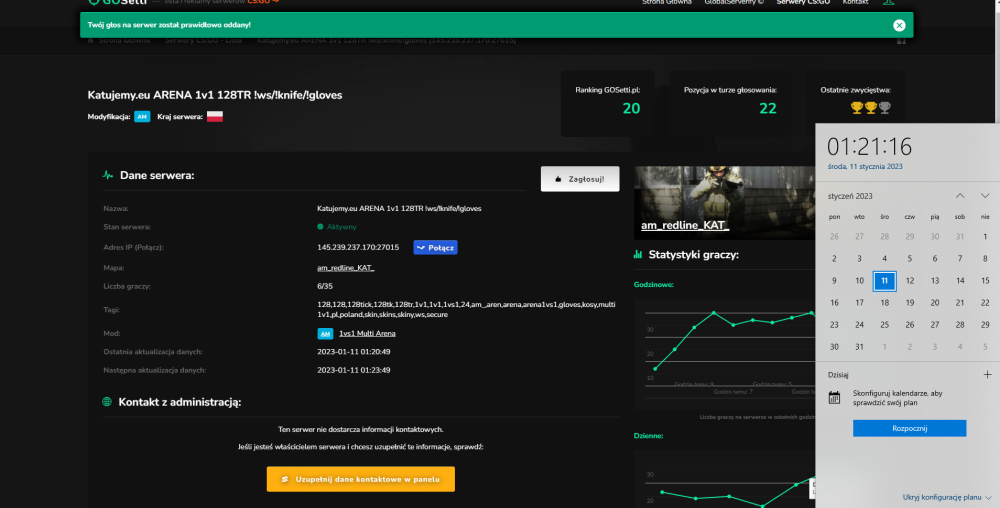Click the server IP 145.239.237.170:27015
Viewport: 1000px width, 508px height.
click(x=358, y=247)
